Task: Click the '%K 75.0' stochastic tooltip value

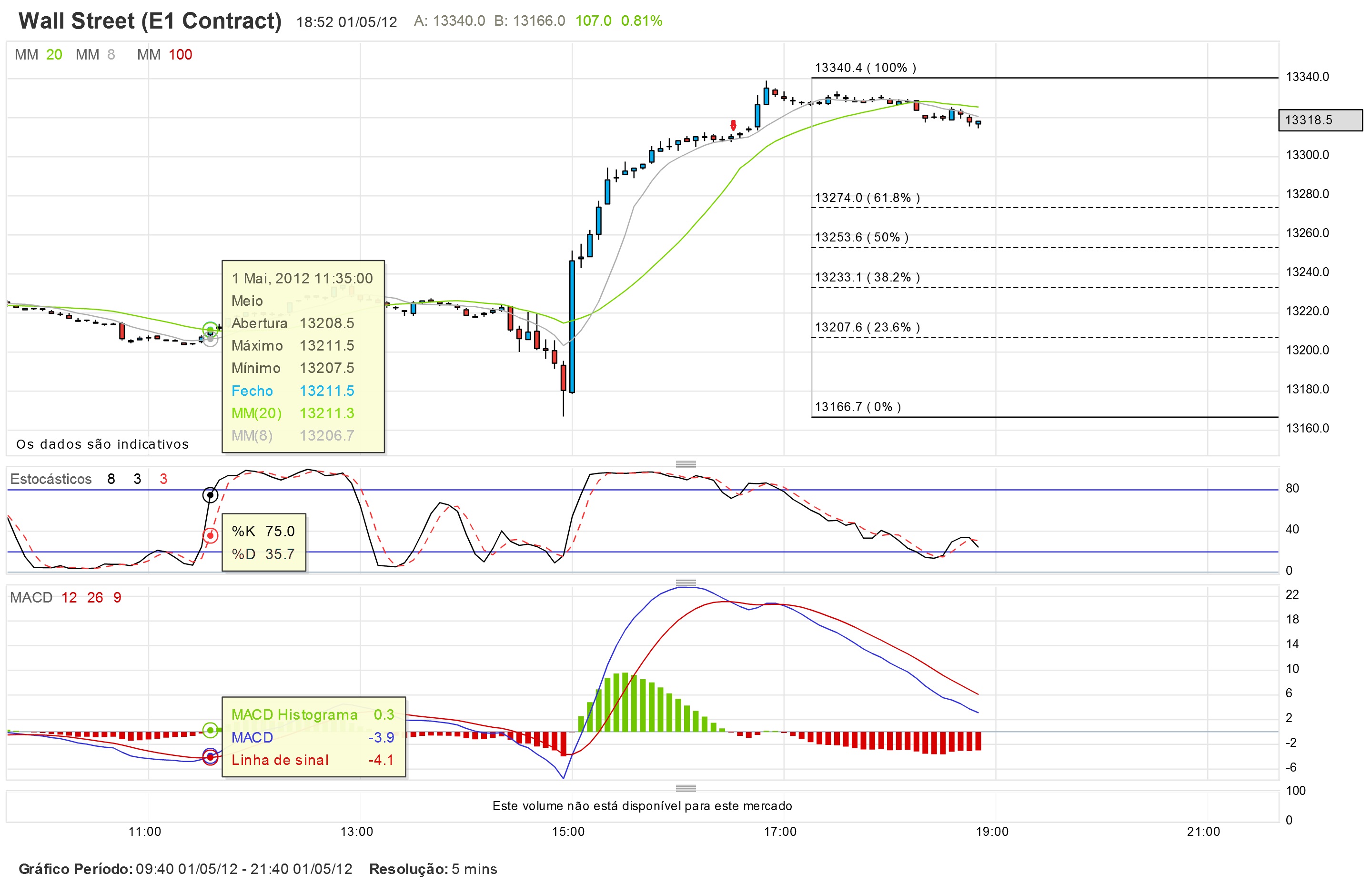Action: (263, 532)
